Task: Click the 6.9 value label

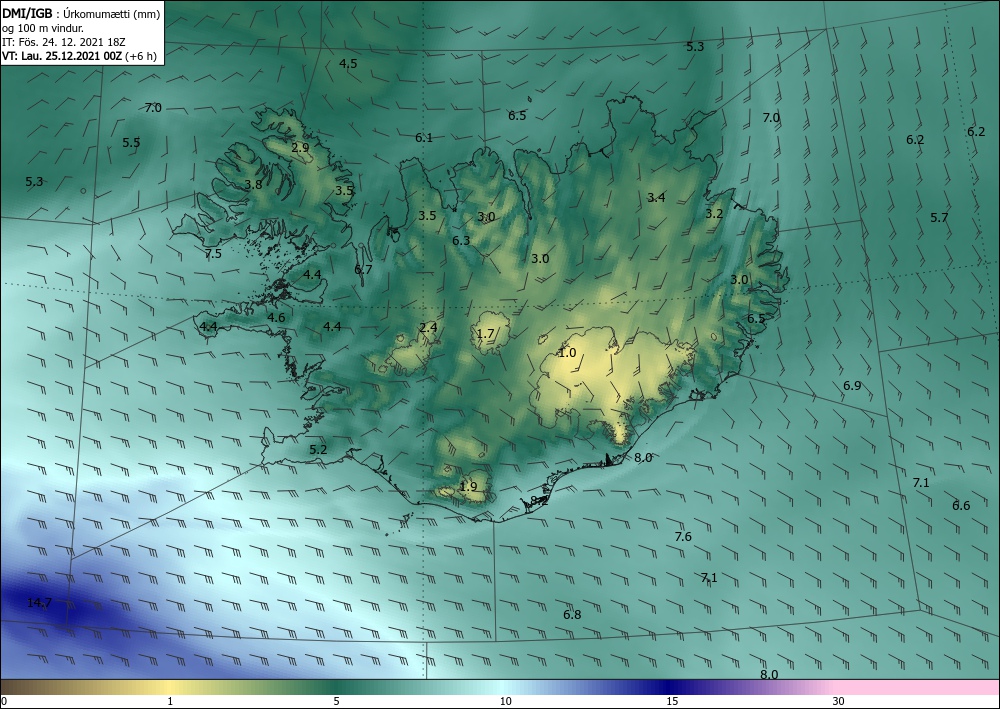Action: [852, 386]
